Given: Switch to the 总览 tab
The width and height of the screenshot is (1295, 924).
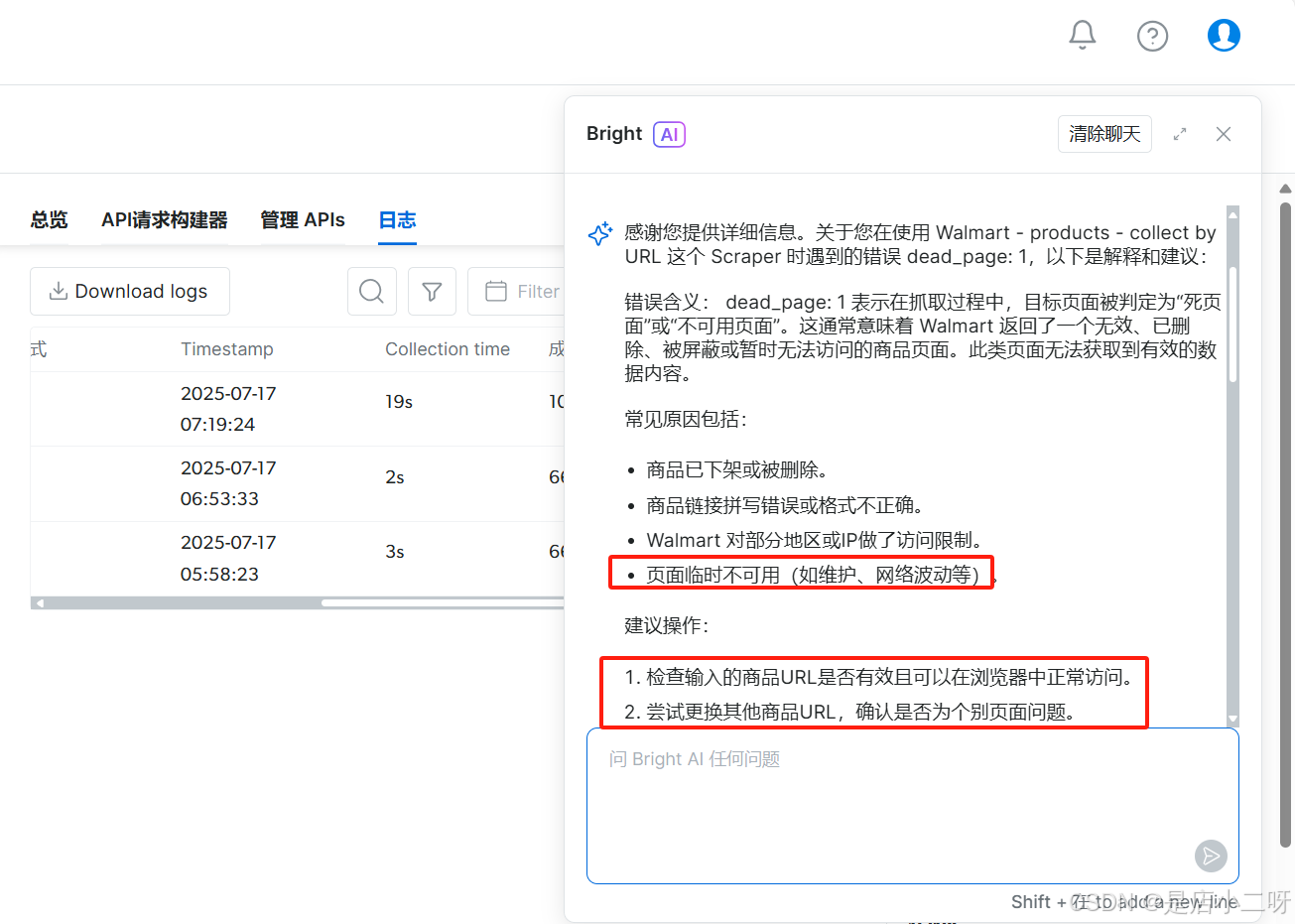Looking at the screenshot, I should [49, 220].
